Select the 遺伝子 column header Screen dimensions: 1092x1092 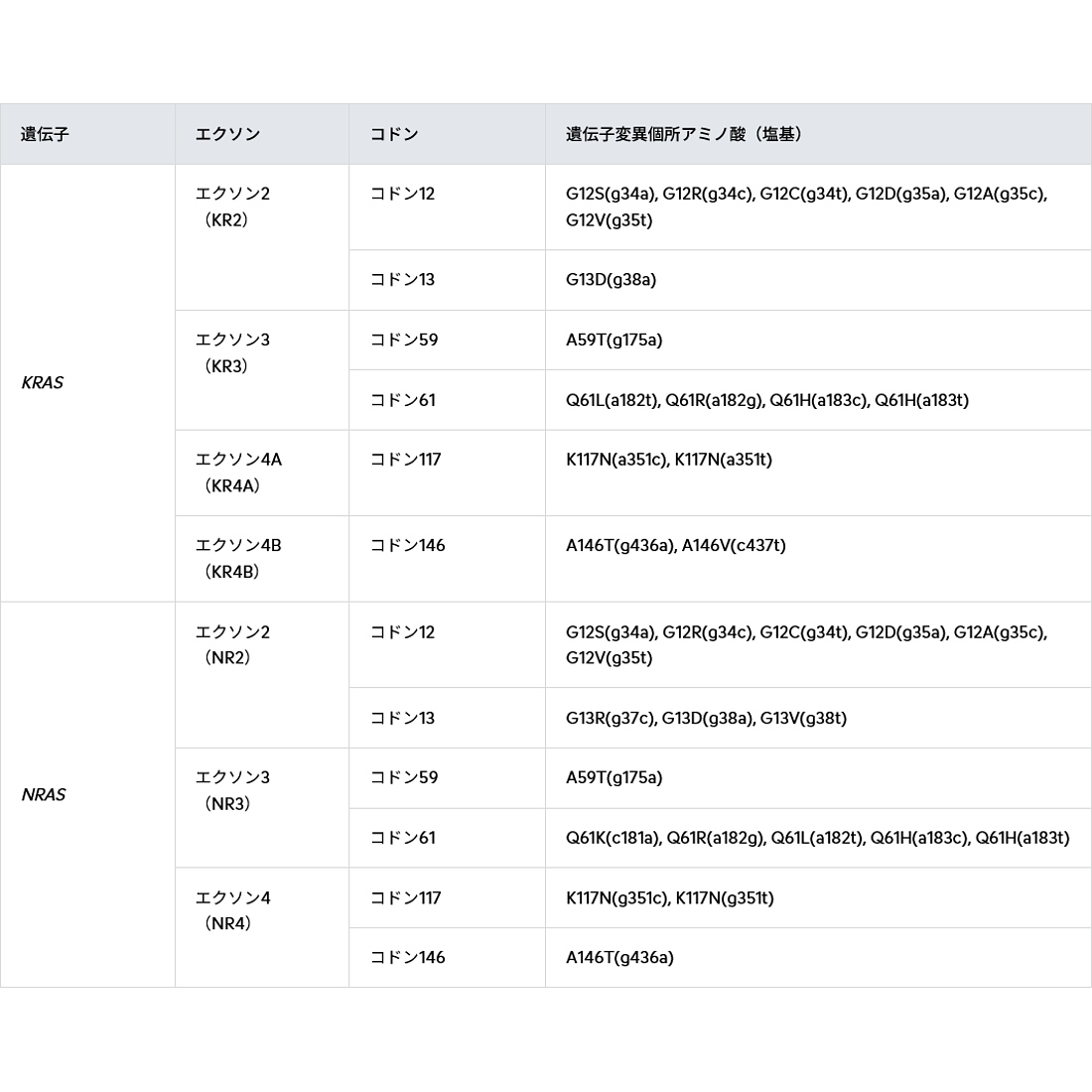point(87,134)
